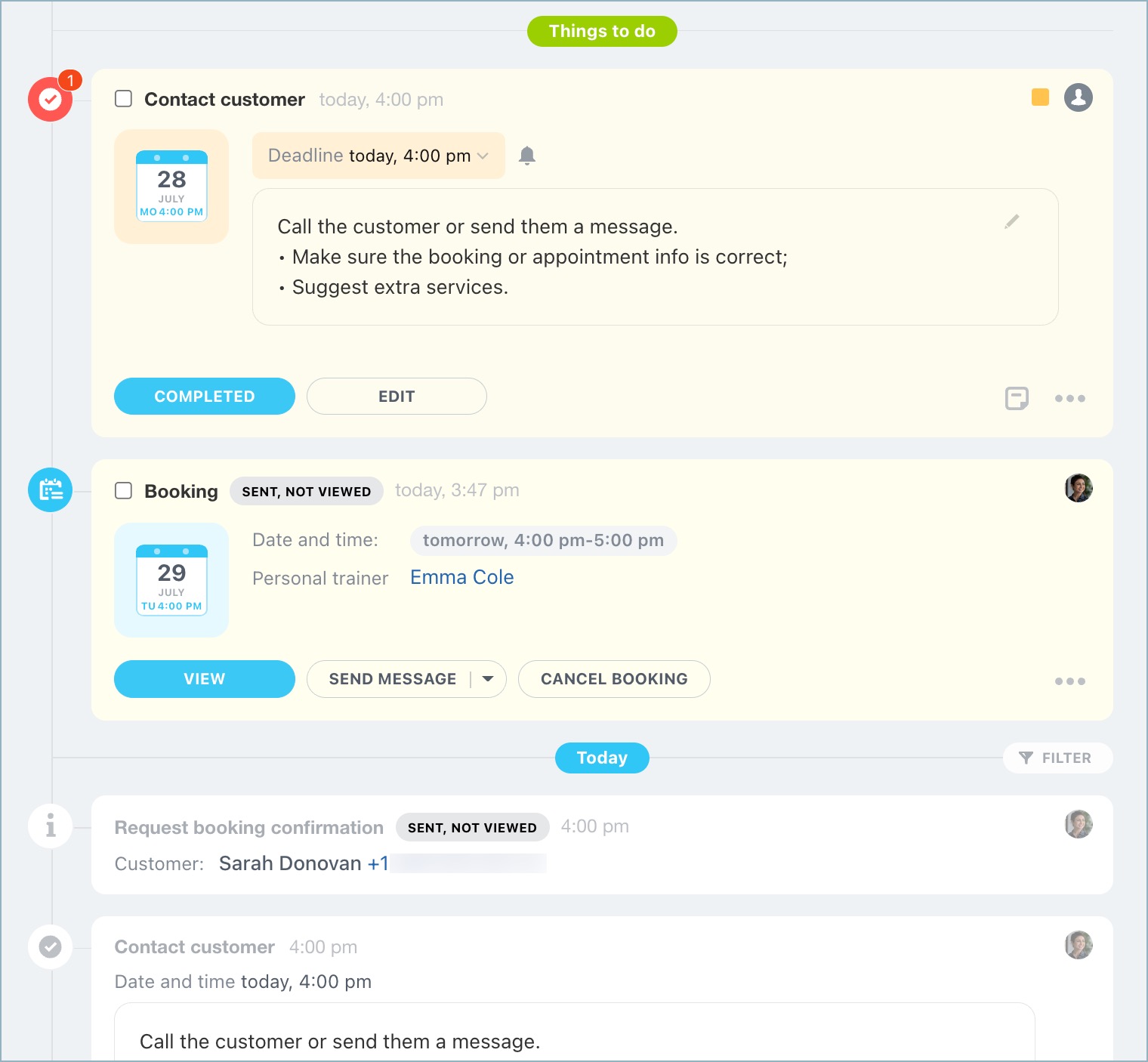Click the pencil icon to edit task description
The image size is (1148, 1062).
point(1011,221)
